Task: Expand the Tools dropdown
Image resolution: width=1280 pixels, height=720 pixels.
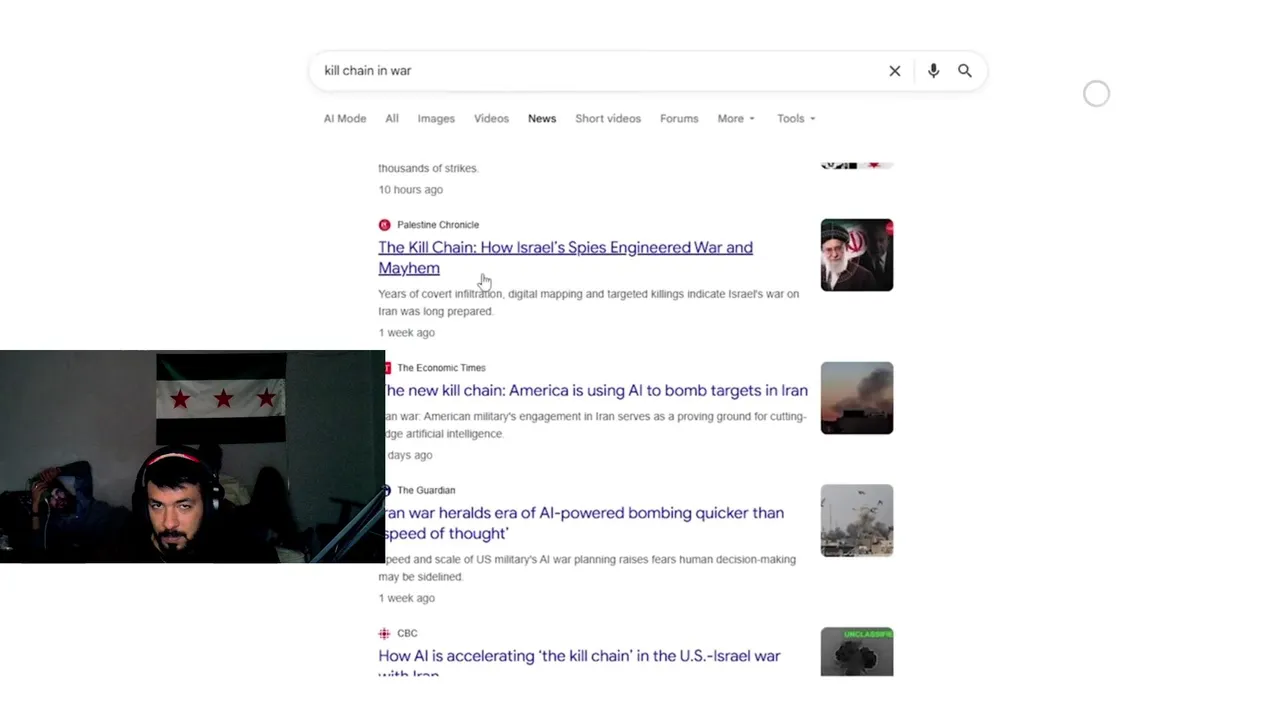Action: [x=796, y=118]
